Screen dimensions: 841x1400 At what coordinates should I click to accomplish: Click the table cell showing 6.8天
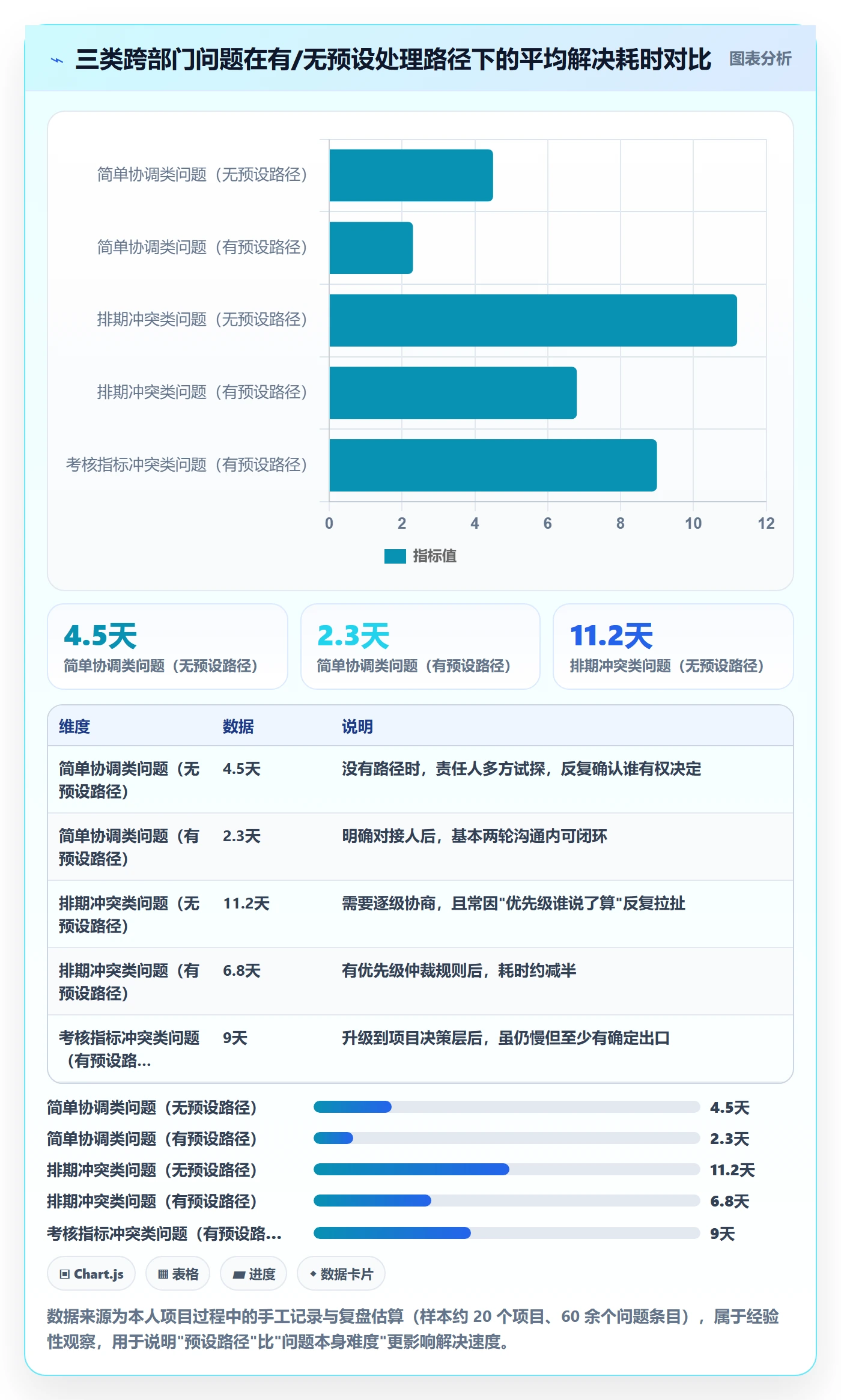click(x=241, y=970)
